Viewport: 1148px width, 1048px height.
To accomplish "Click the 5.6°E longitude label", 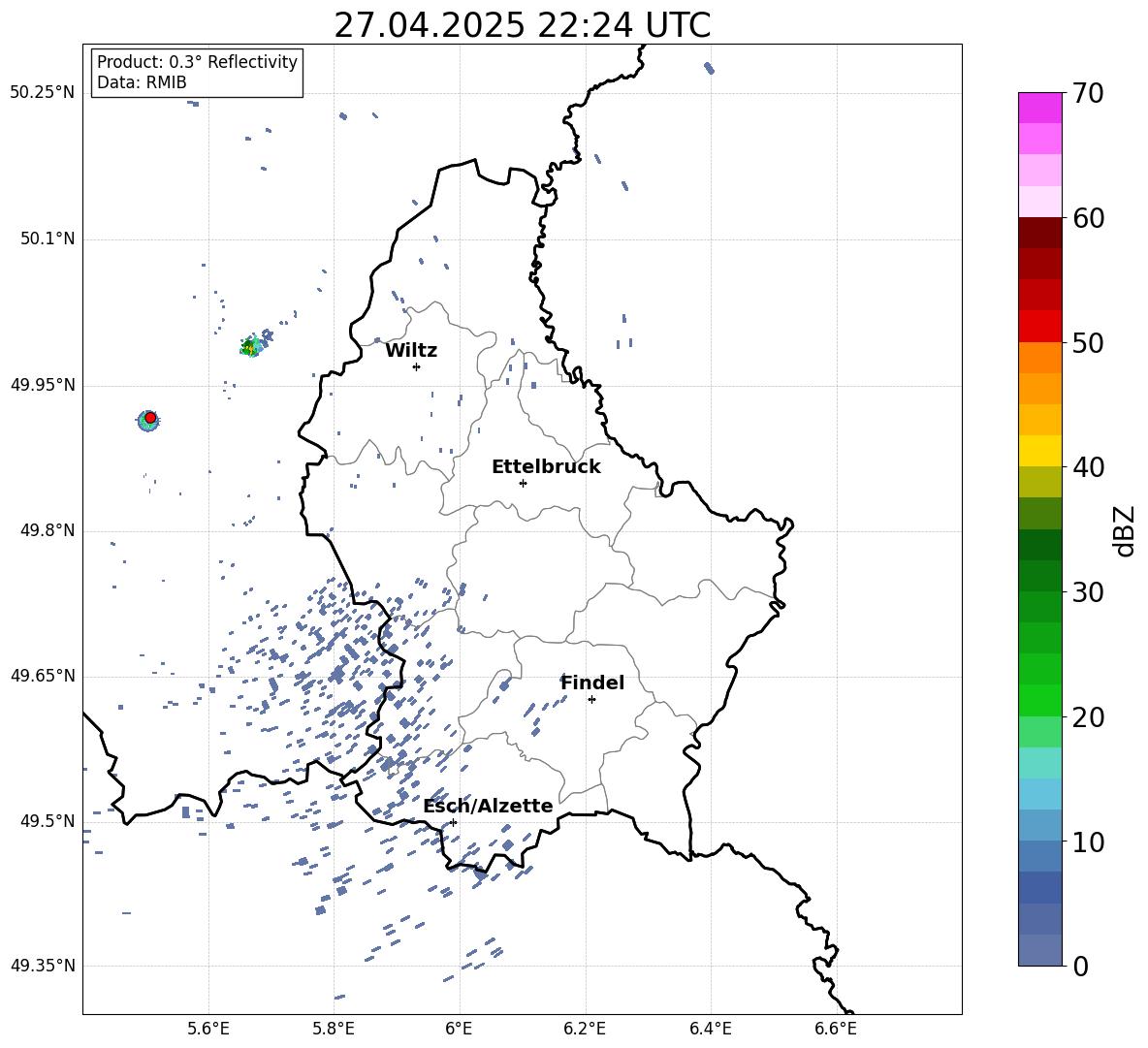I will (208, 1029).
